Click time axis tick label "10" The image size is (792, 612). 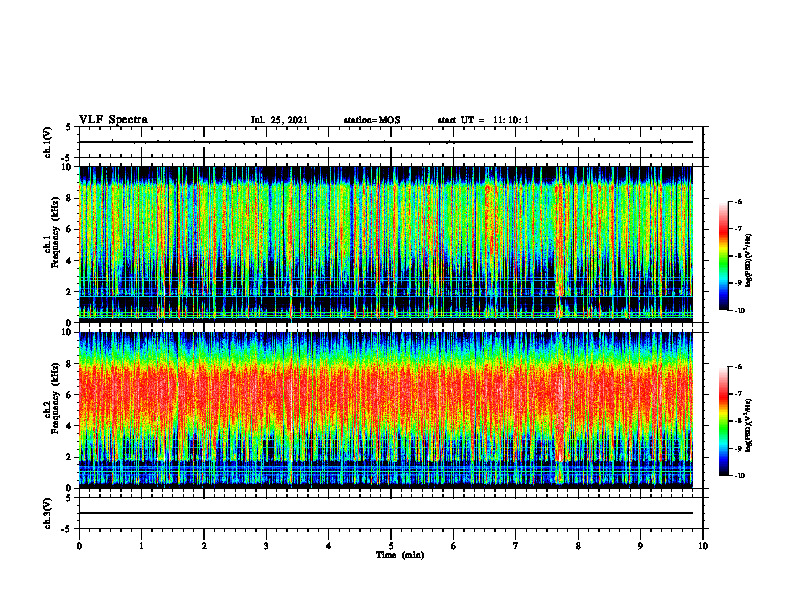click(x=703, y=546)
